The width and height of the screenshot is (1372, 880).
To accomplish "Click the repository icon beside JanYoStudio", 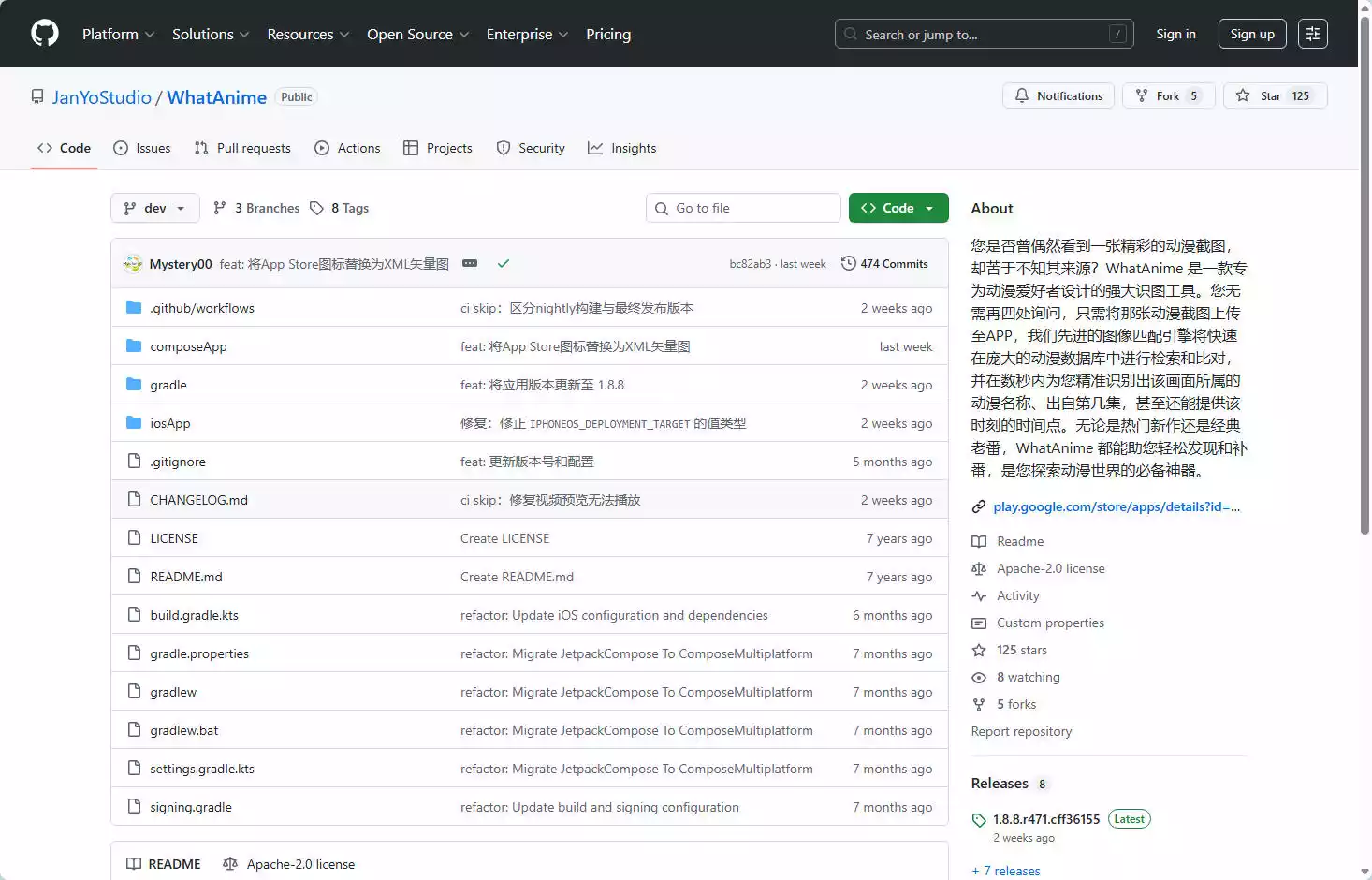I will point(37,97).
